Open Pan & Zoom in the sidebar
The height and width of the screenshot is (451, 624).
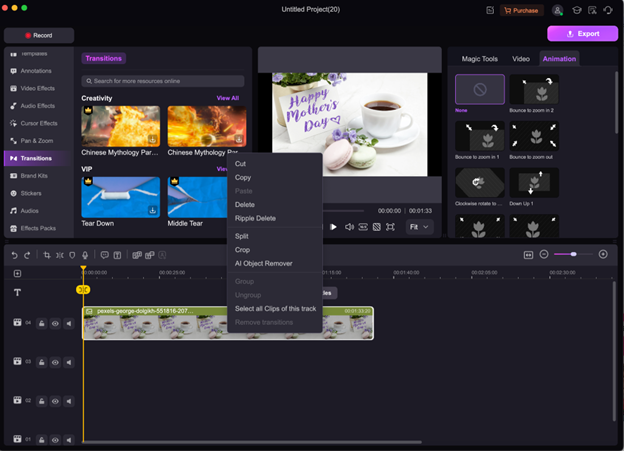(37, 141)
